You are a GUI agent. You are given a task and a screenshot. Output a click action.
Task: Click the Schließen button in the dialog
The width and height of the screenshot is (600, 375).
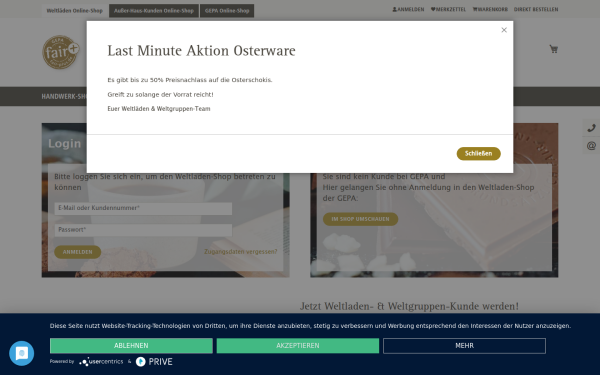[478, 153]
